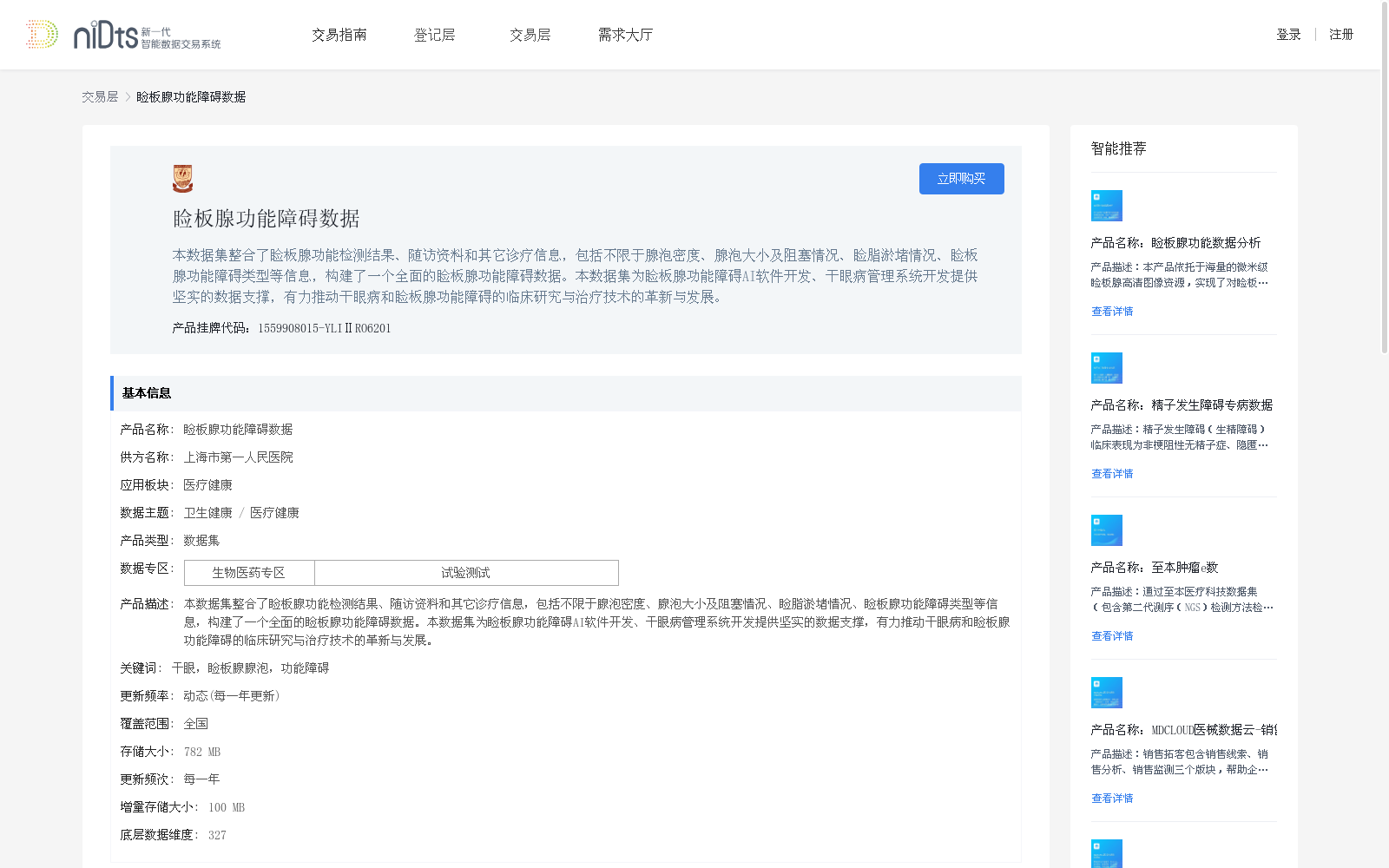Viewport: 1389px width, 868px height.
Task: Click the 交易层 breadcrumb link
Action: (x=100, y=97)
